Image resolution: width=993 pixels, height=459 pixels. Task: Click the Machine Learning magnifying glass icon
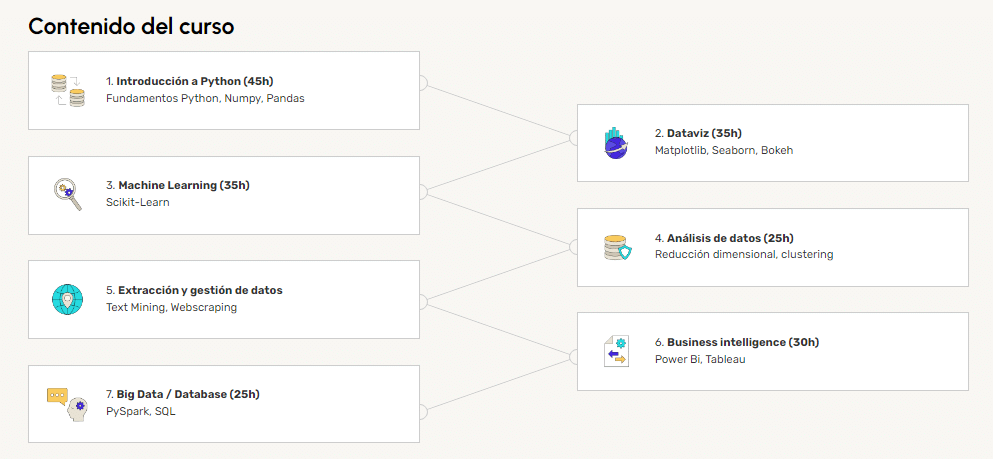[68, 194]
